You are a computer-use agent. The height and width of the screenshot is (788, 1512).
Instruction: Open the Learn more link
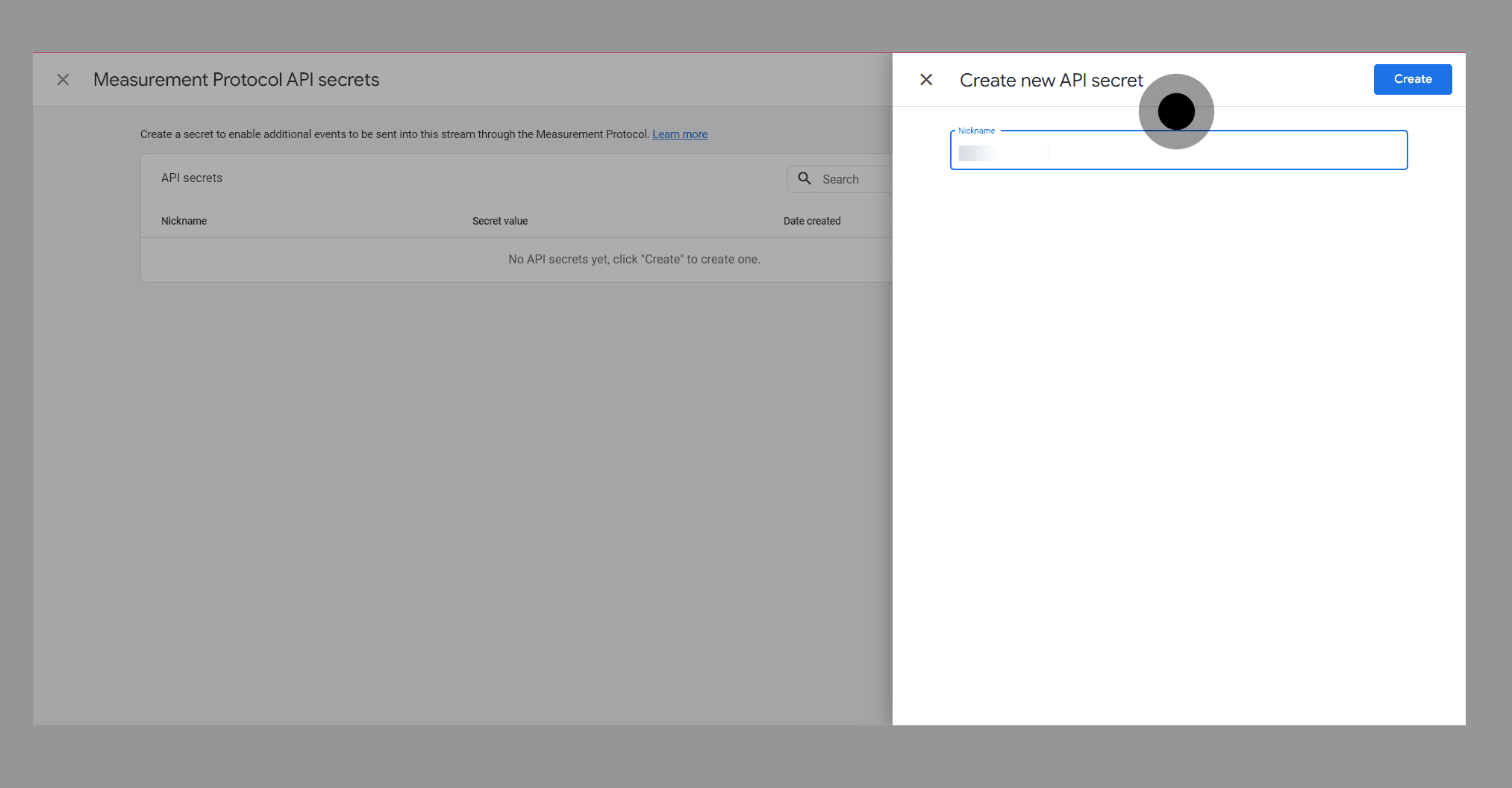click(x=679, y=134)
